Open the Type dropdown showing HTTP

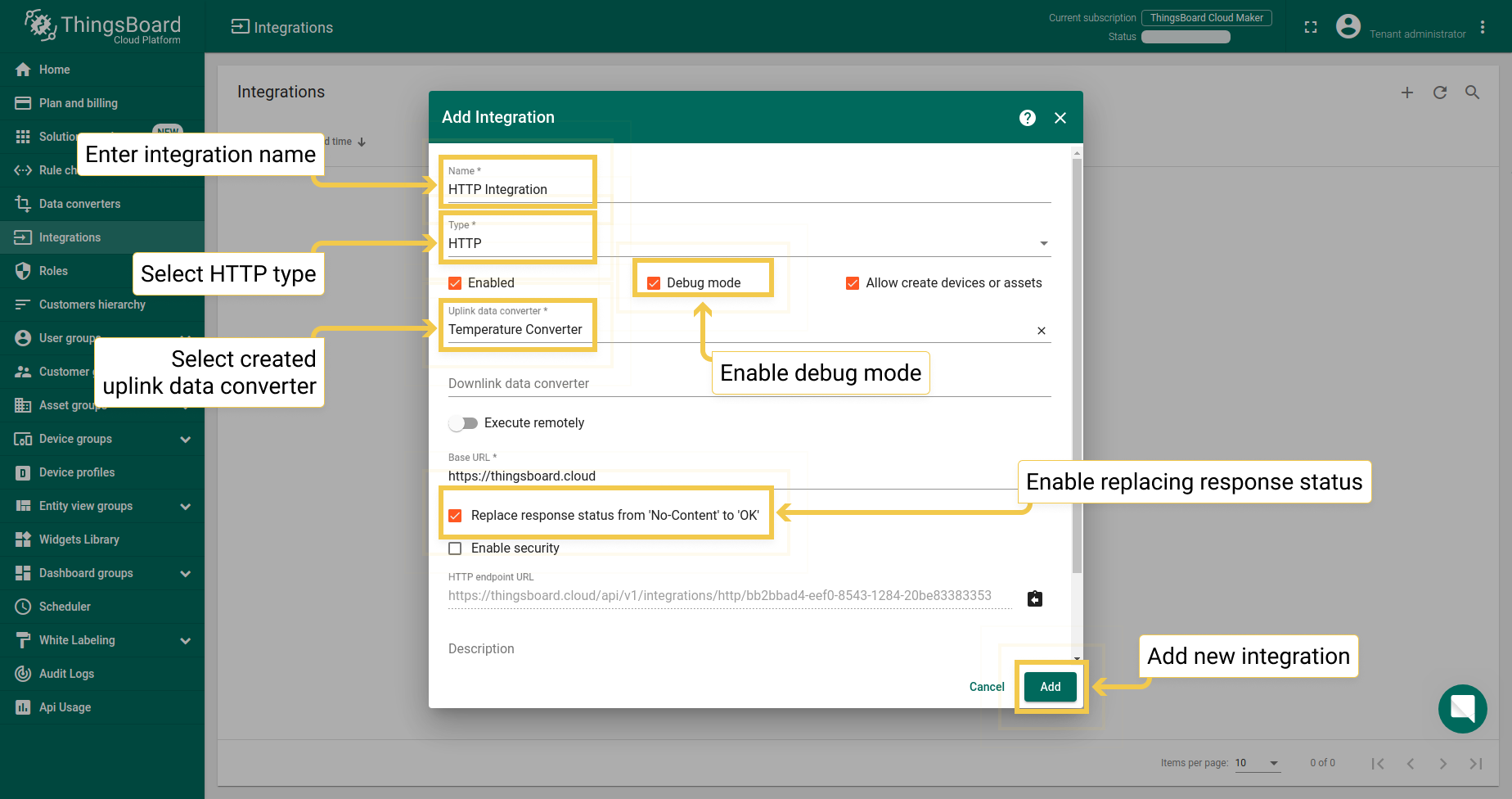749,243
